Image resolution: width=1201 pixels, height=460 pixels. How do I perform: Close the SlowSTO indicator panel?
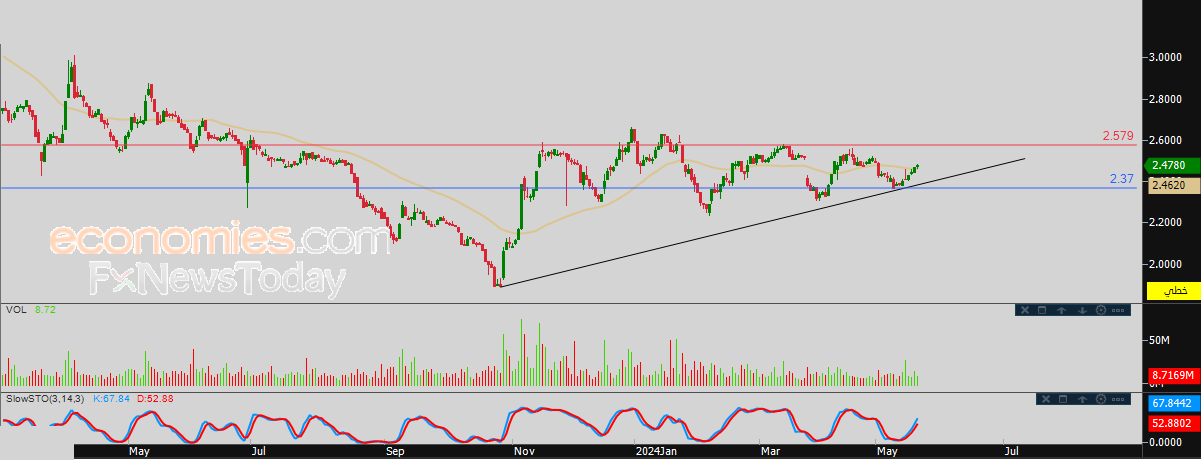click(1046, 399)
